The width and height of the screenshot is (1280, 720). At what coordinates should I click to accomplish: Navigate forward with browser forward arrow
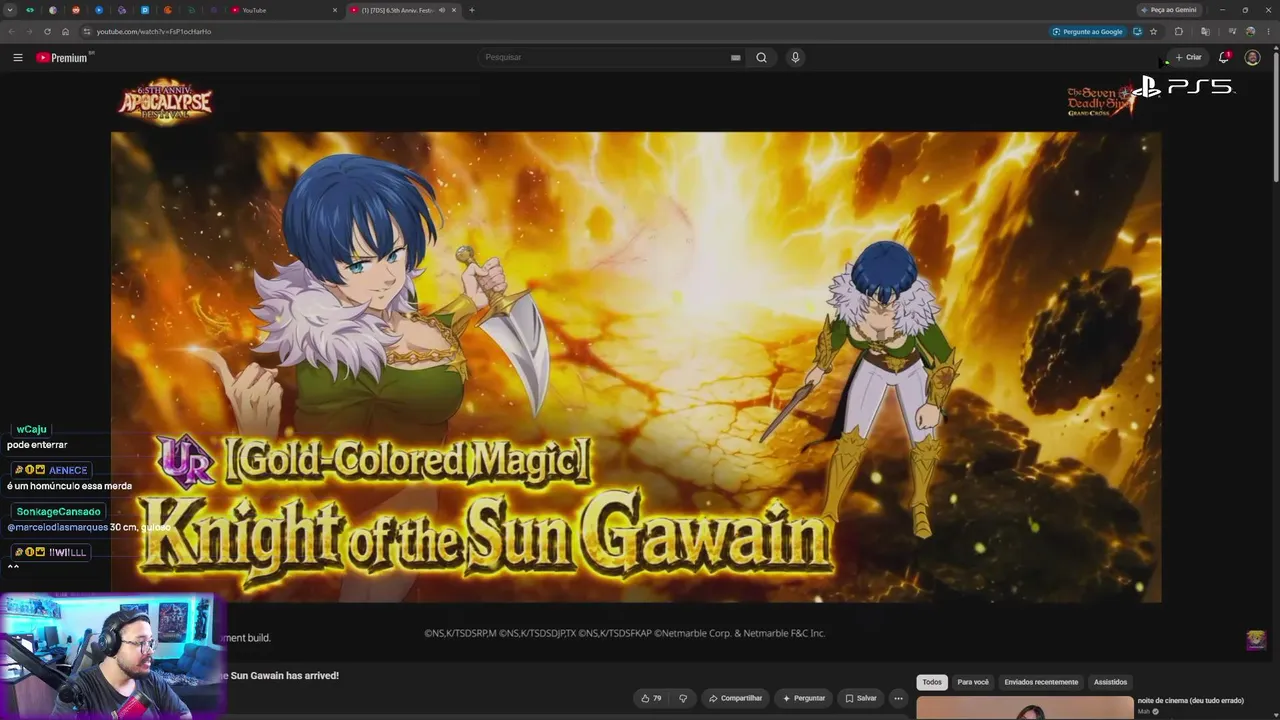28,31
